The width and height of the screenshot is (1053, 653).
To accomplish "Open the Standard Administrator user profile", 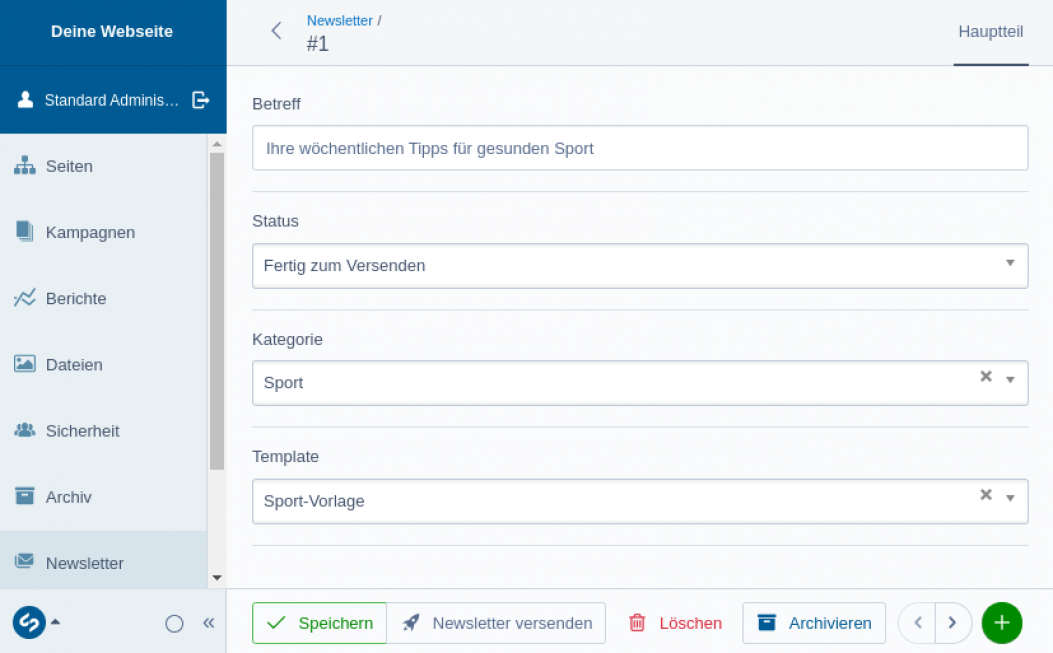I will 111,100.
